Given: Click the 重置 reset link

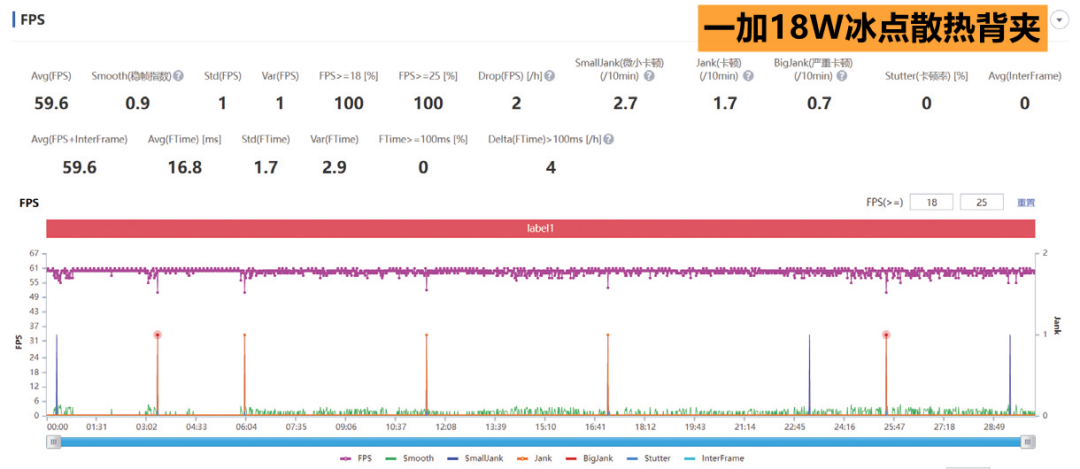Looking at the screenshot, I should [x=1026, y=202].
